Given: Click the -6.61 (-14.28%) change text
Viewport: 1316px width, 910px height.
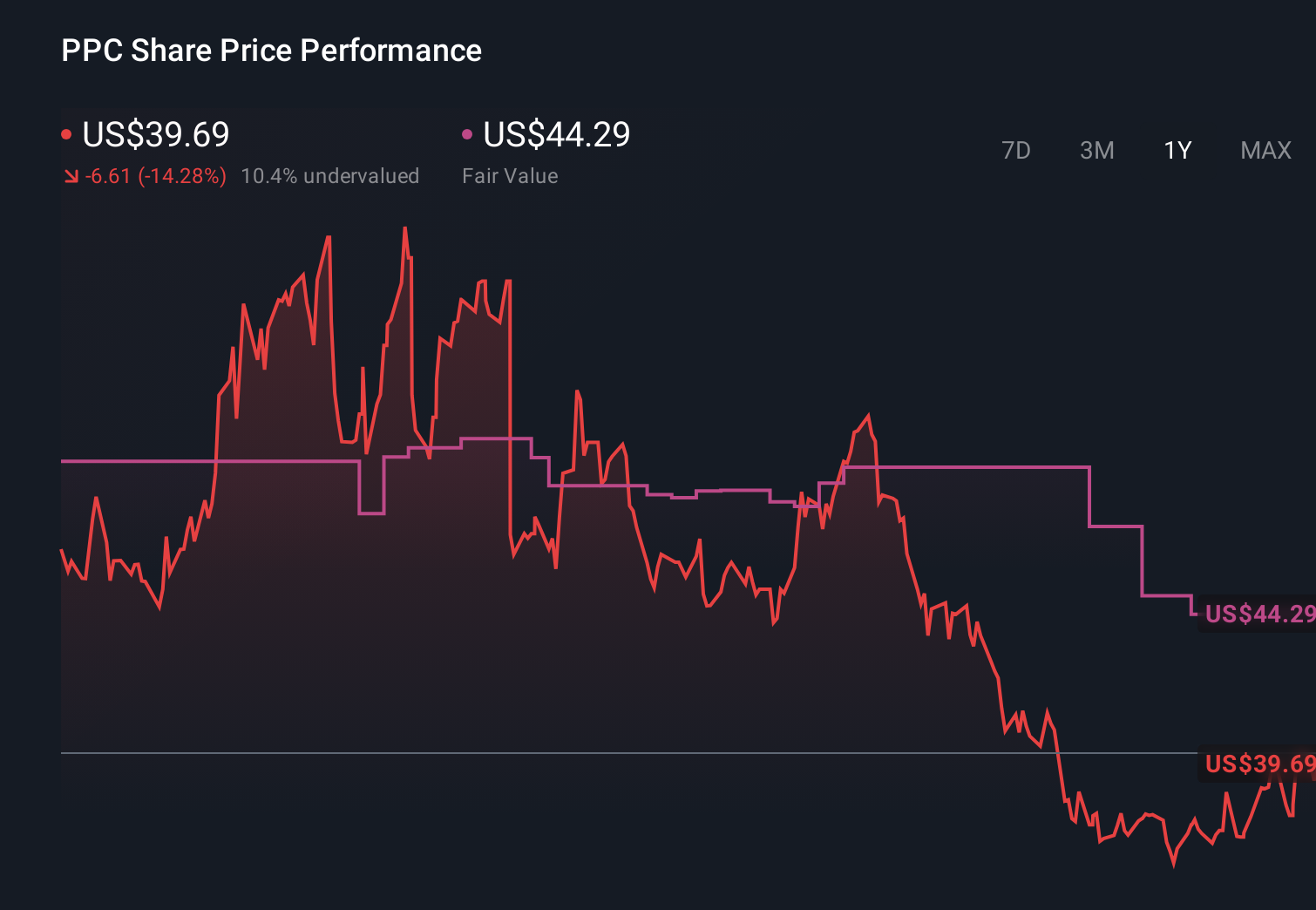Looking at the screenshot, I should click(x=155, y=175).
